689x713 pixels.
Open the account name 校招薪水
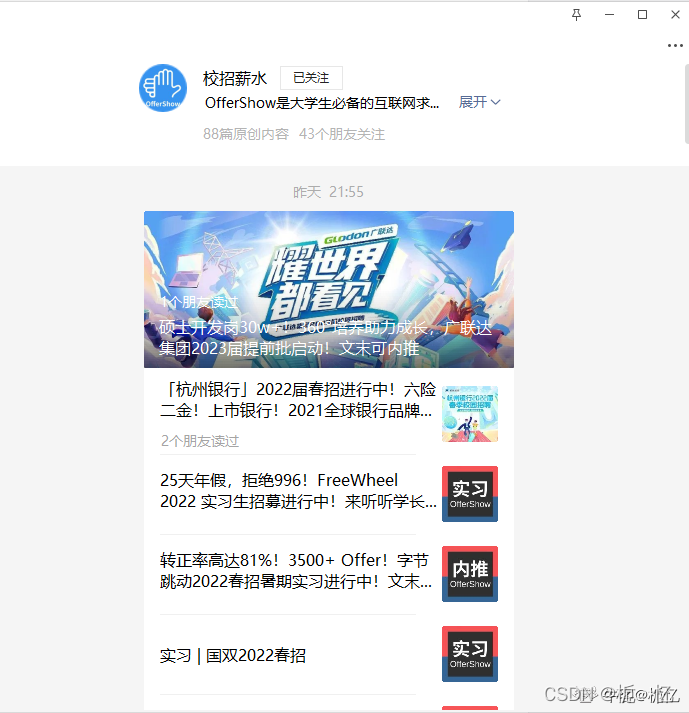[x=235, y=79]
